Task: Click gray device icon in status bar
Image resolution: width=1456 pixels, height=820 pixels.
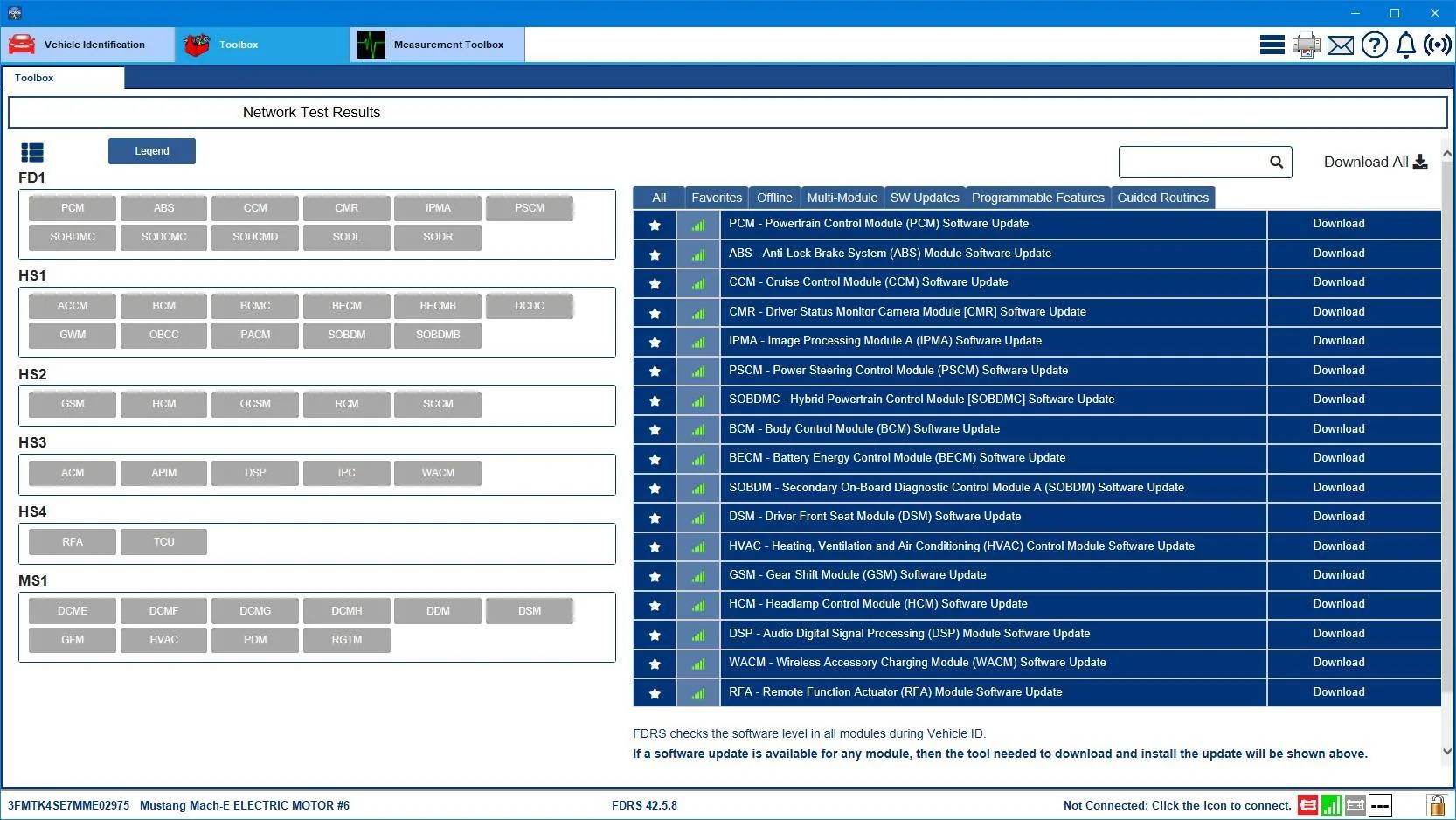Action: coord(1355,805)
